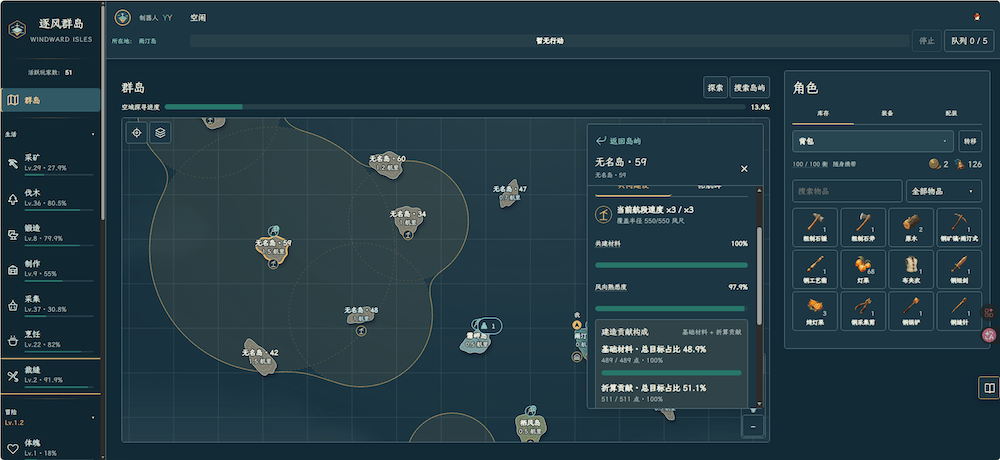Image resolution: width=1000 pixels, height=460 pixels.
Task: Open the book icon at right edge
Action: [989, 388]
